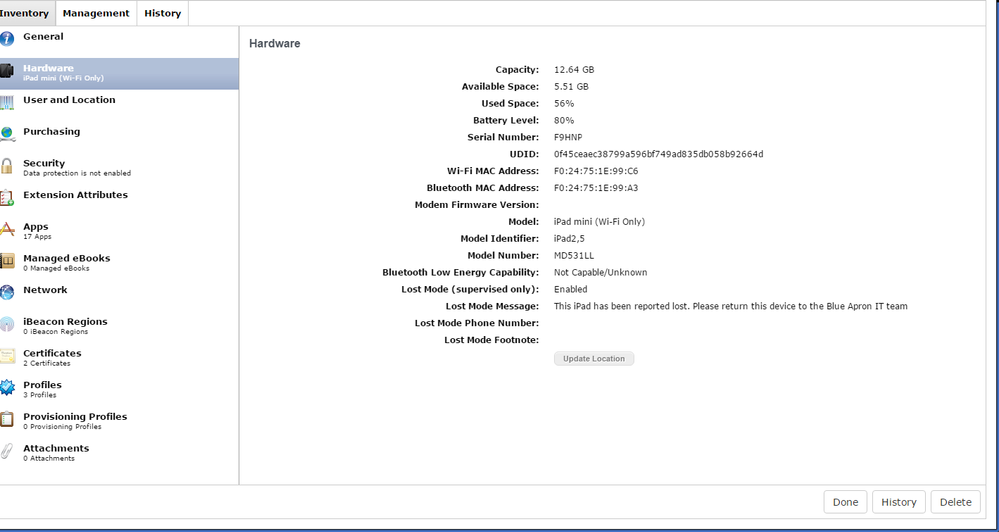Switch to the Inventory tab
Screen dimensions: 999x532
tap(25, 13)
